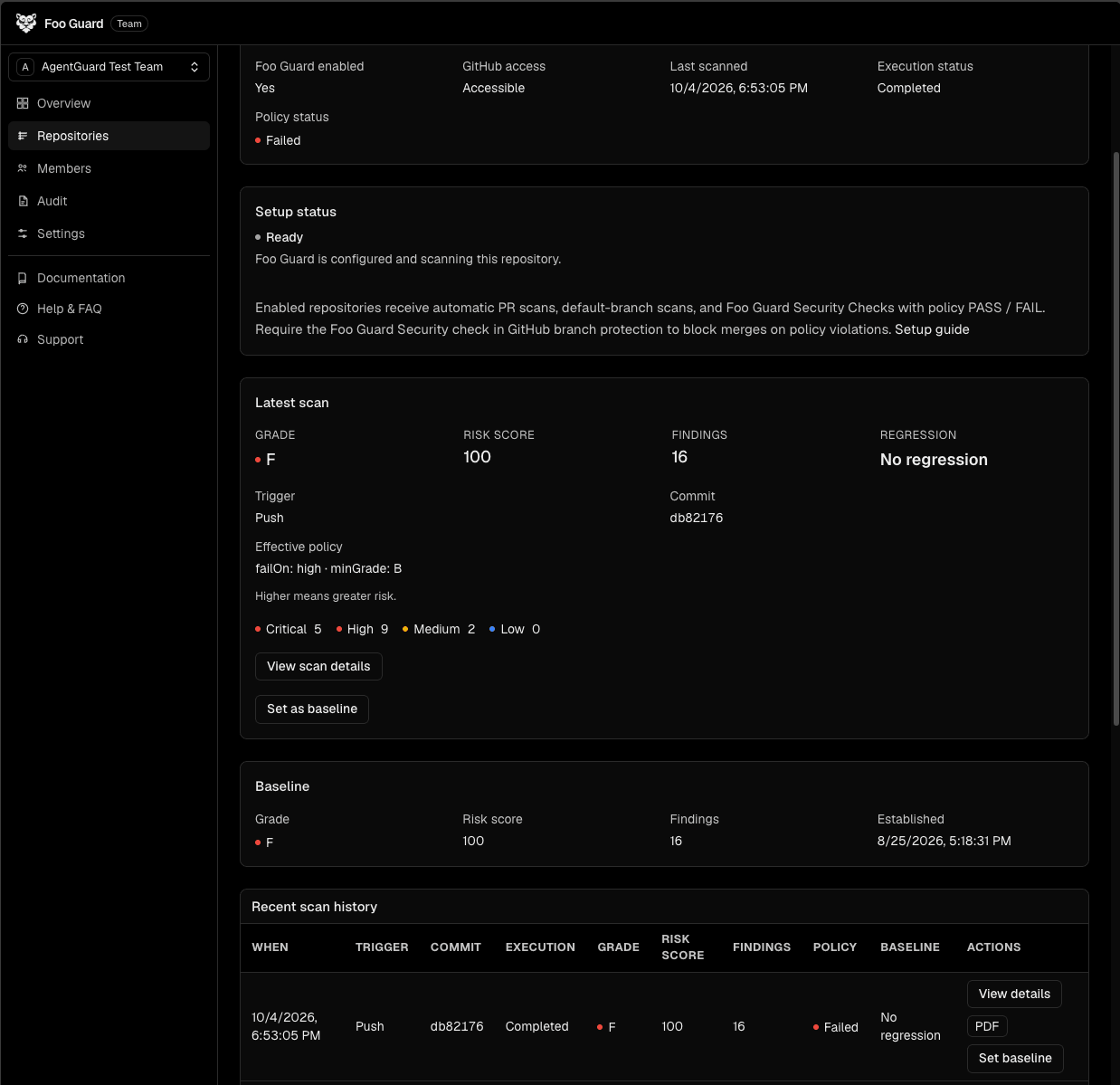This screenshot has height=1085, width=1120.
Task: Click the GitHub access Accessible value
Action: coord(494,88)
